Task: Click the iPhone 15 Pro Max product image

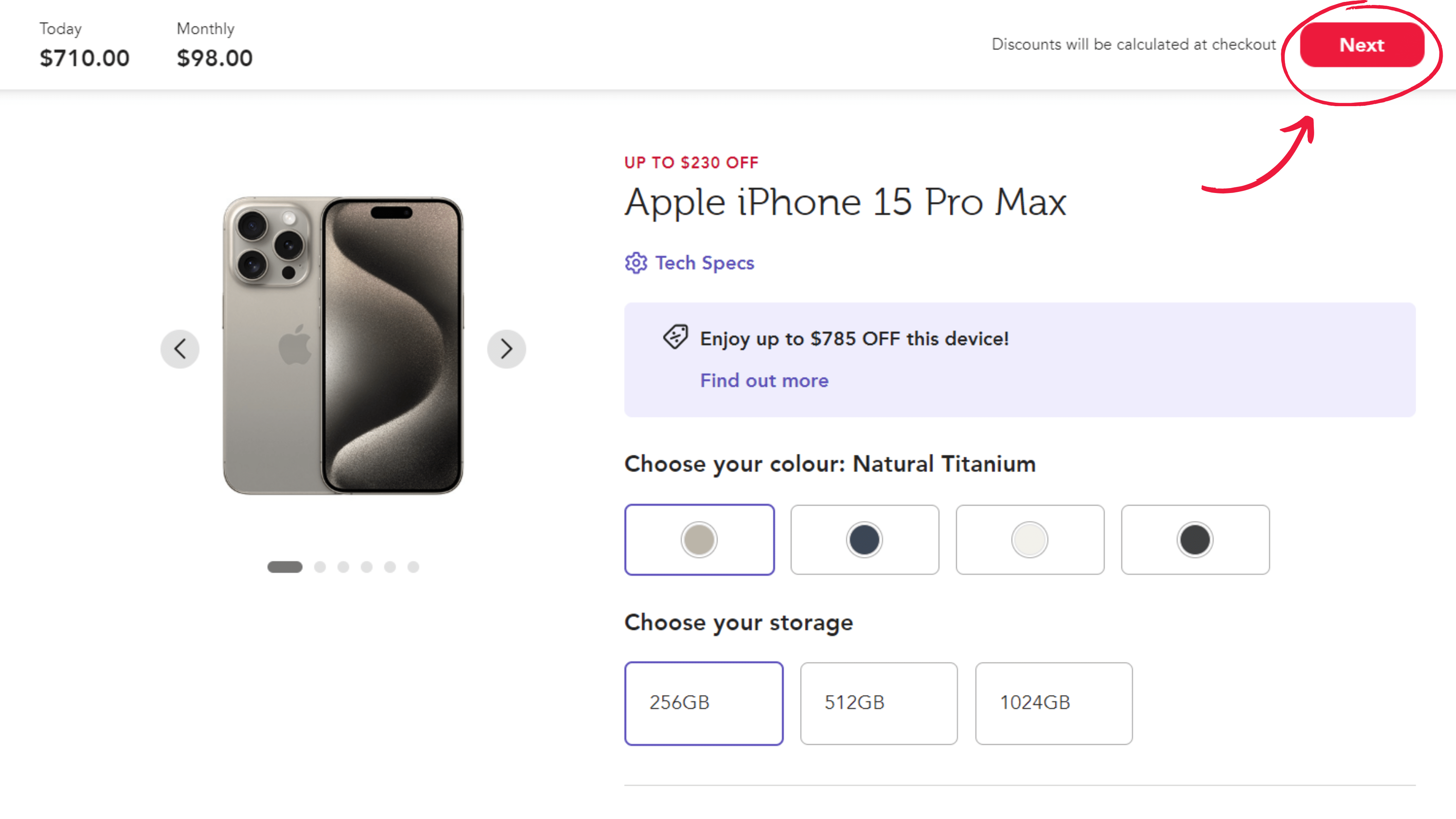Action: (343, 345)
